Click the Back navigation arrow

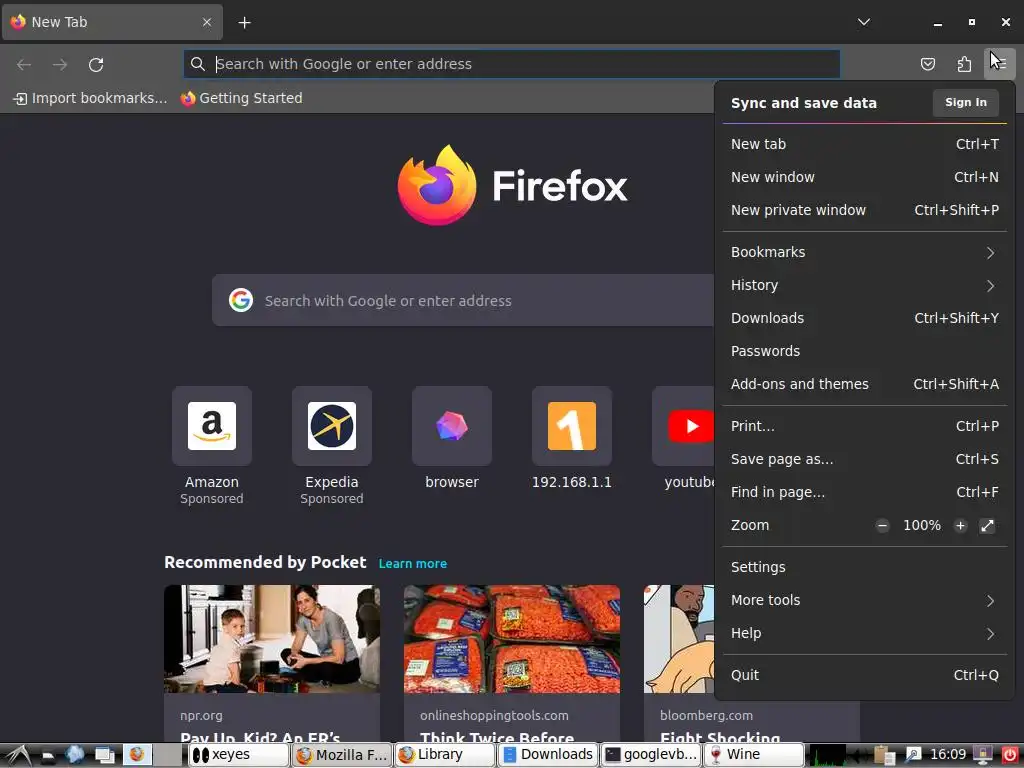pos(24,65)
